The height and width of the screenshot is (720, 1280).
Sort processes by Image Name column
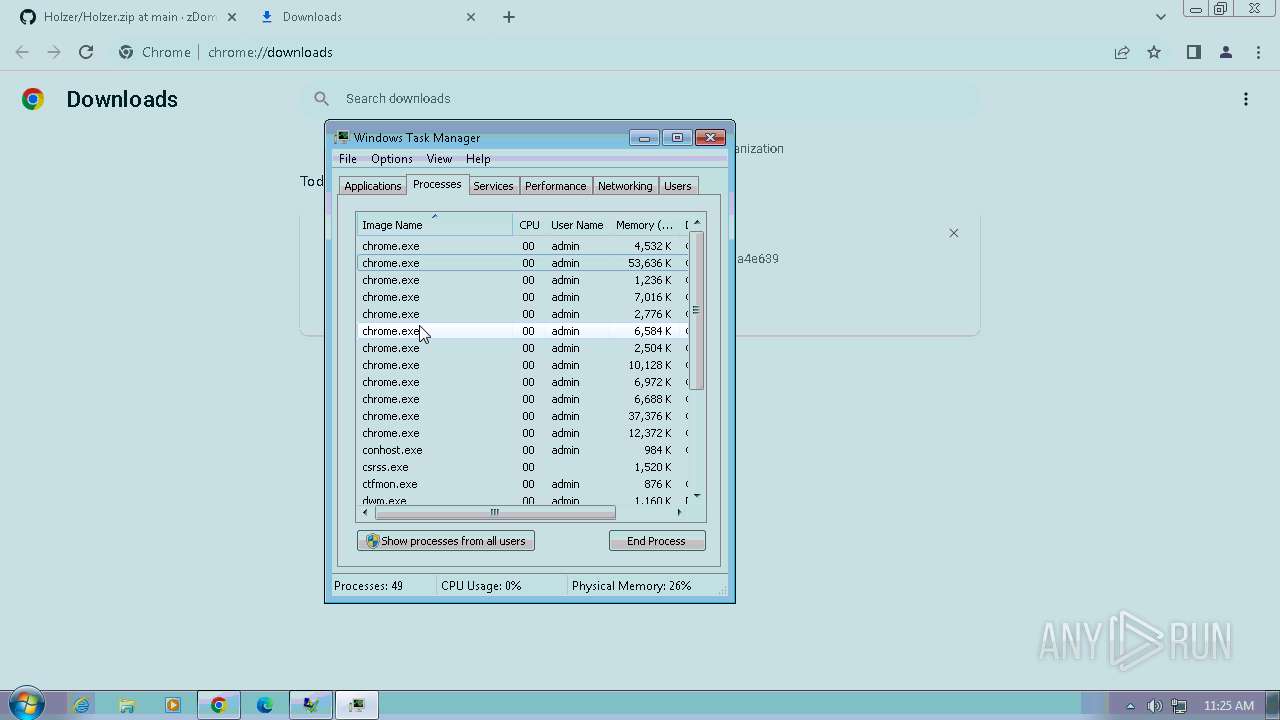point(435,225)
